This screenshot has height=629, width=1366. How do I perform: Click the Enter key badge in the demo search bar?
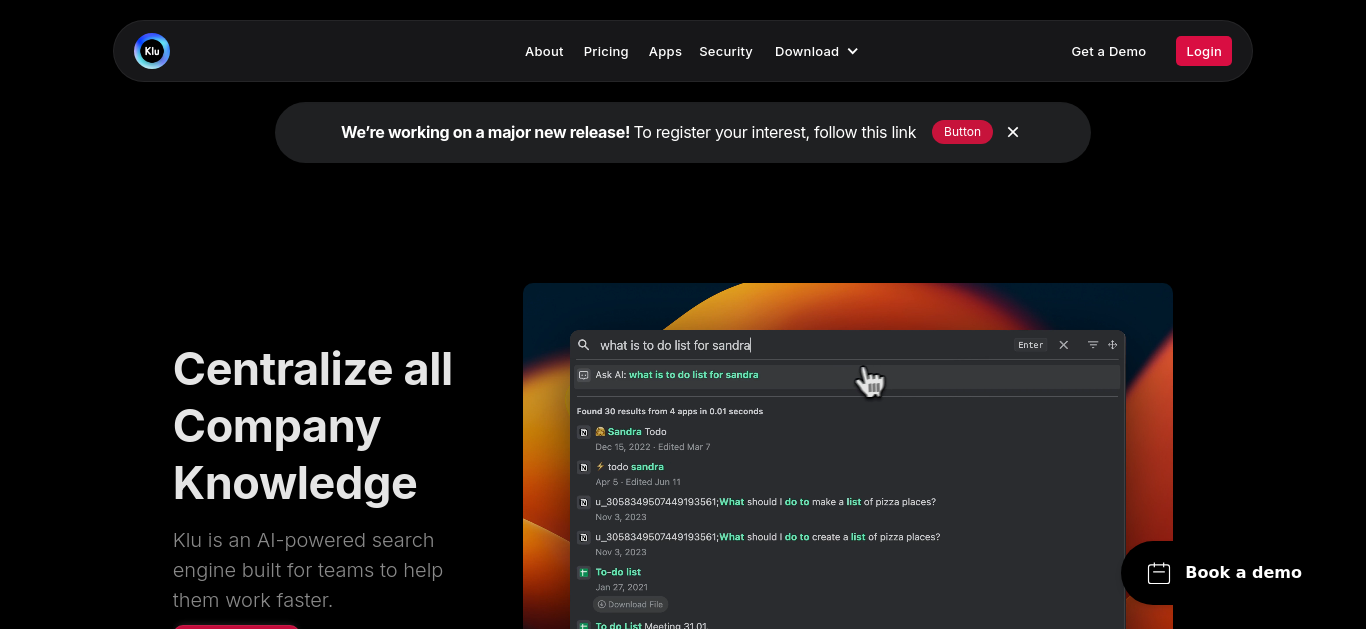tap(1031, 345)
